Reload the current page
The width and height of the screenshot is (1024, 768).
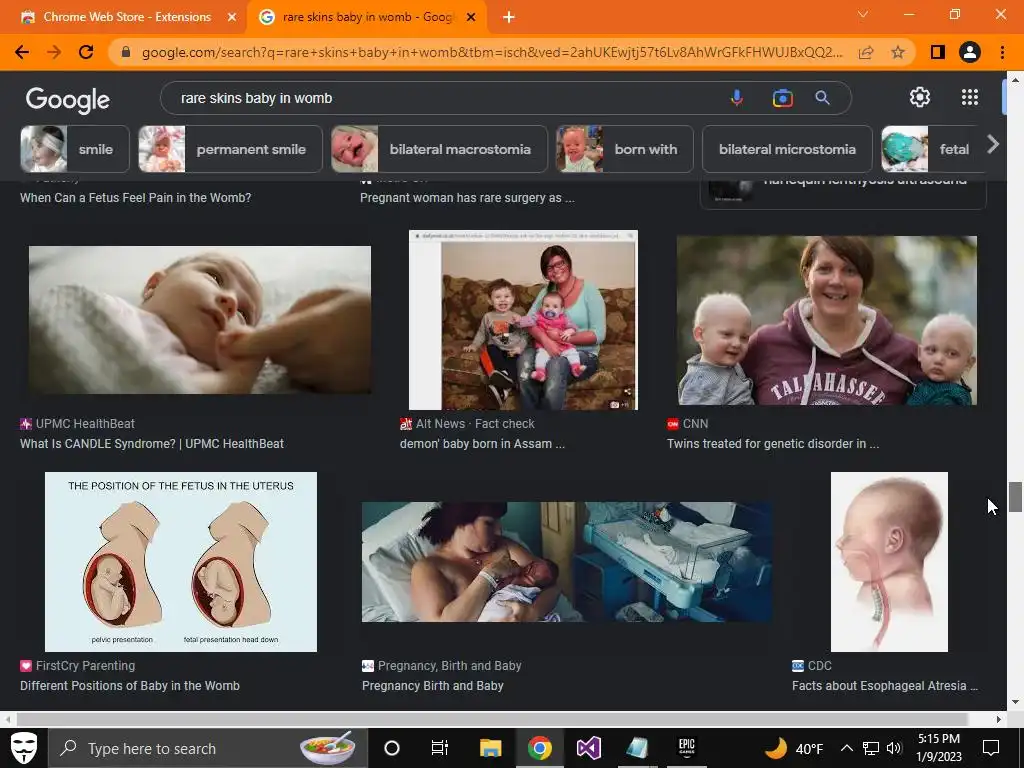click(86, 52)
